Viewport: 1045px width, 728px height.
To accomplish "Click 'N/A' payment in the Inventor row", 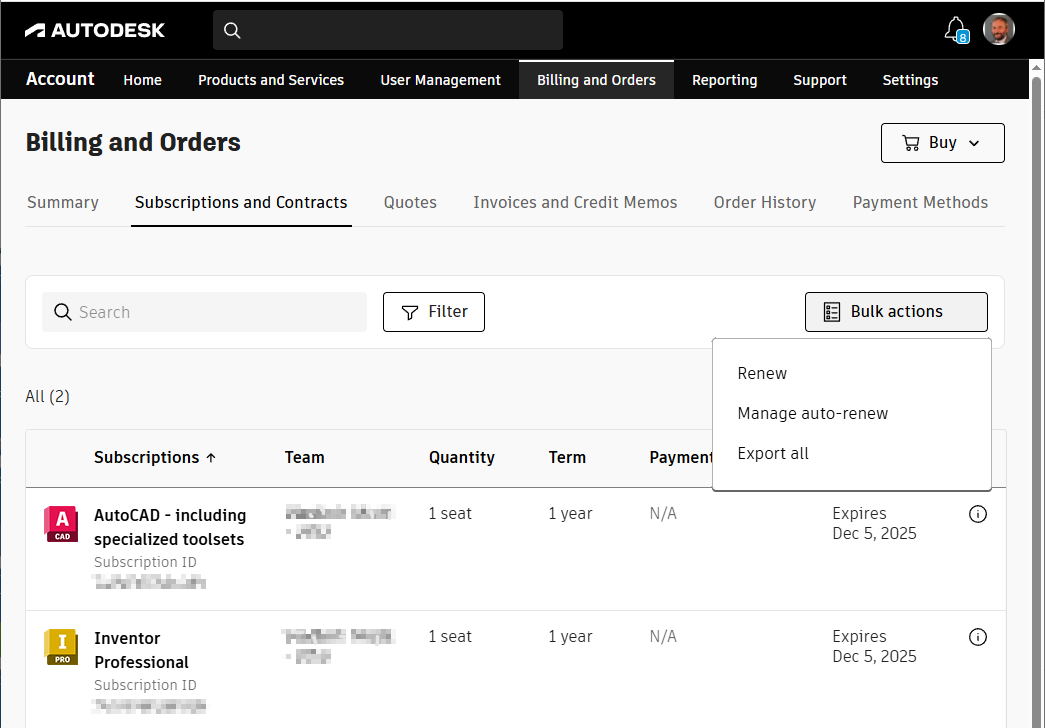I will 663,636.
